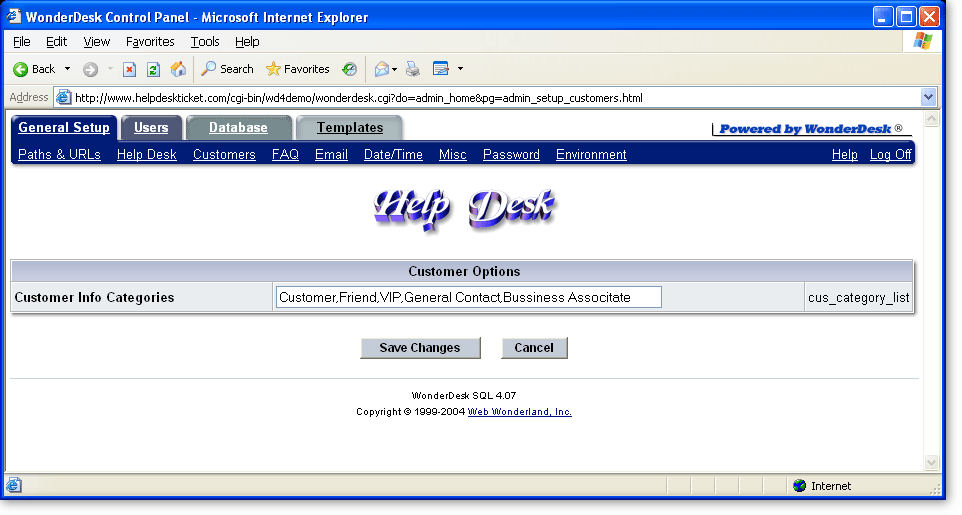
Task: Click the scrollbar down arrow
Action: coord(931,463)
